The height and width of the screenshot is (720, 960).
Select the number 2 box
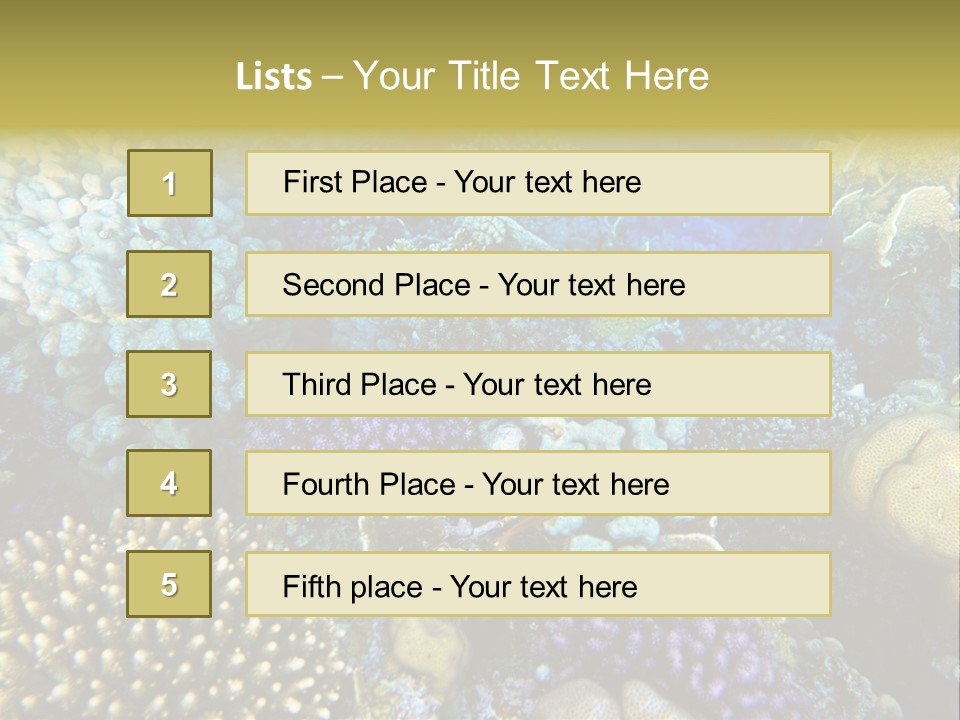[169, 284]
